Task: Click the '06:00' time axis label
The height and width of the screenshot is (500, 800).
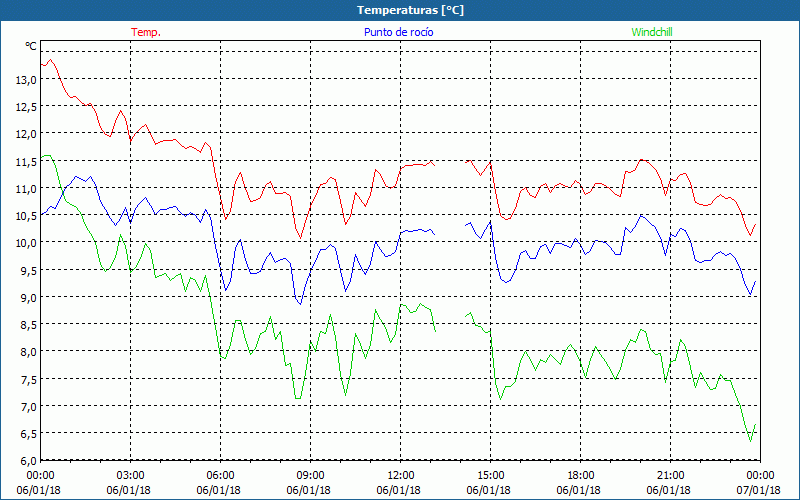Action: point(220,476)
